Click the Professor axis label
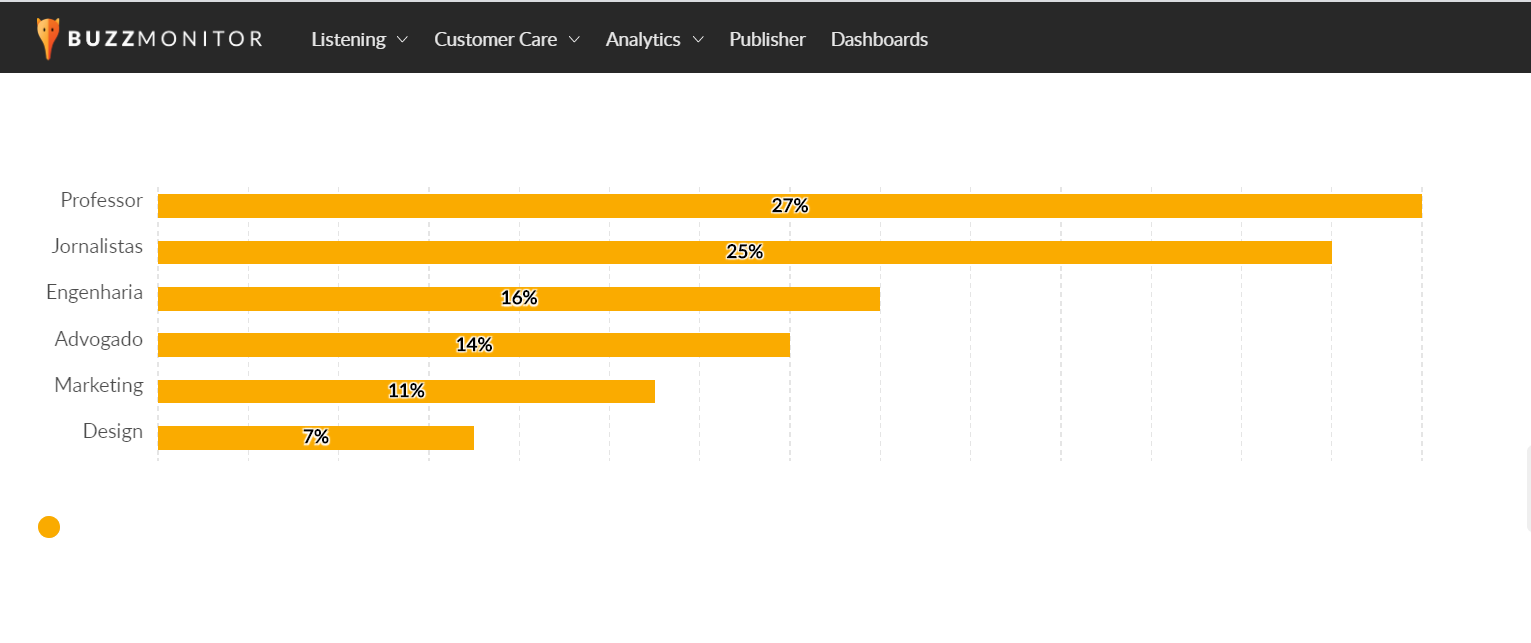Image resolution: width=1531 pixels, height=643 pixels. [101, 200]
